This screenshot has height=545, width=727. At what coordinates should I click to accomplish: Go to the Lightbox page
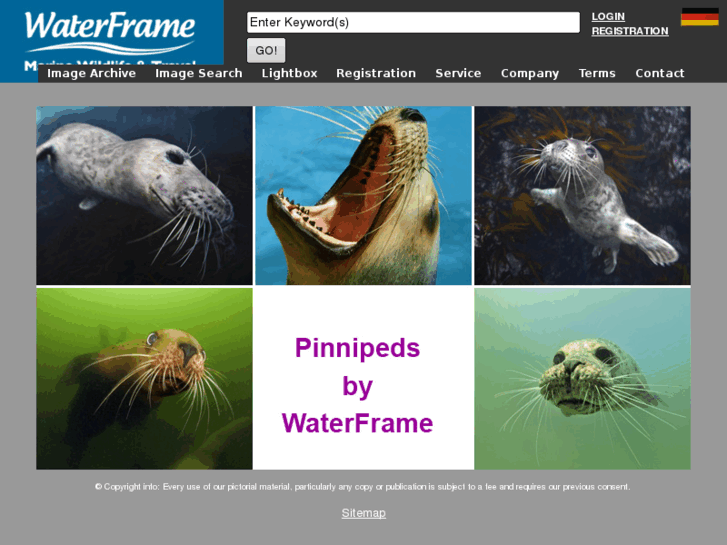tap(289, 73)
